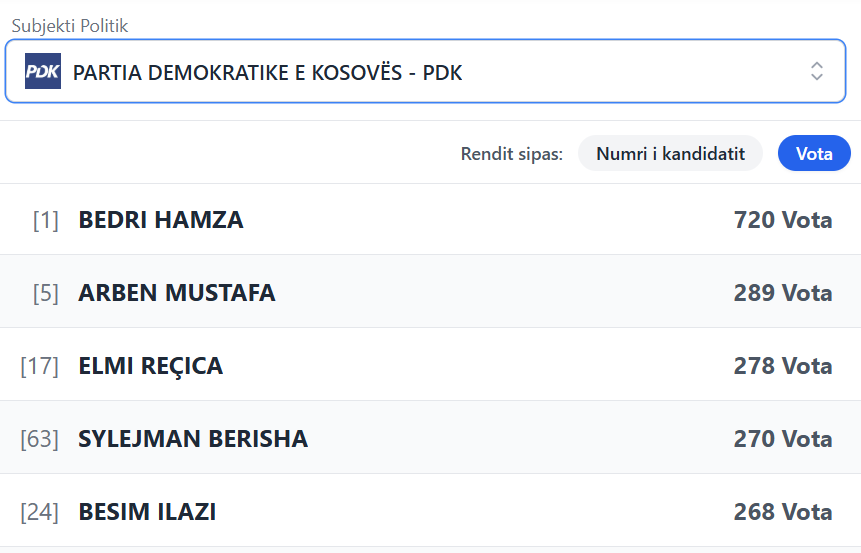Click candidate number [17]
This screenshot has height=553, width=861.
coord(40,366)
